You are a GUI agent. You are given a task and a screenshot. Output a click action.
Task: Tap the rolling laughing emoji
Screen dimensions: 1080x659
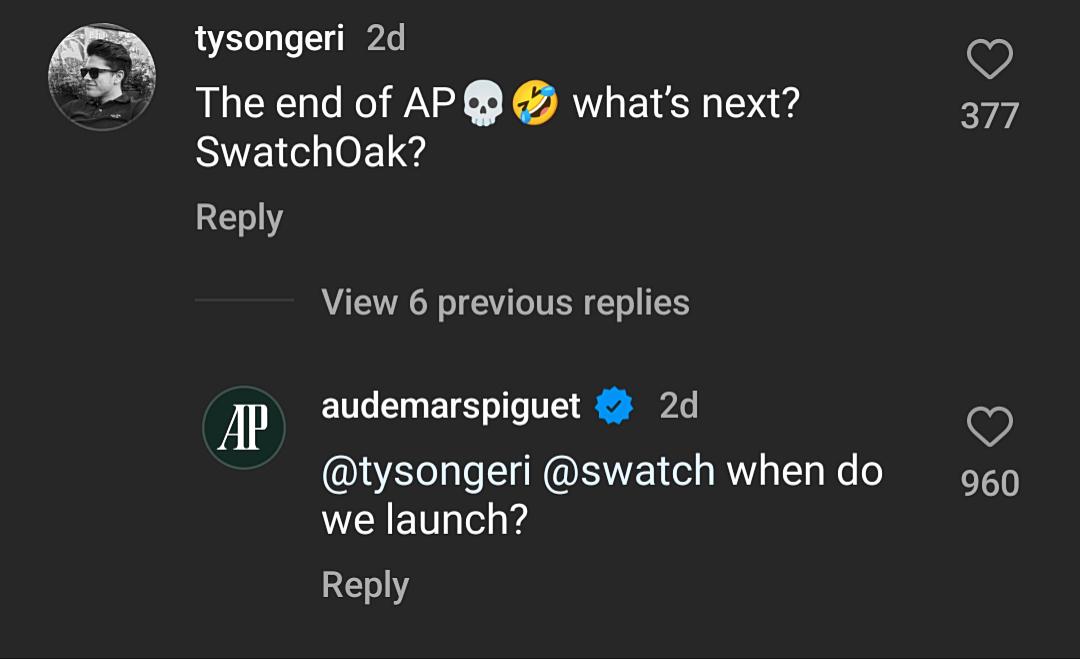[534, 103]
